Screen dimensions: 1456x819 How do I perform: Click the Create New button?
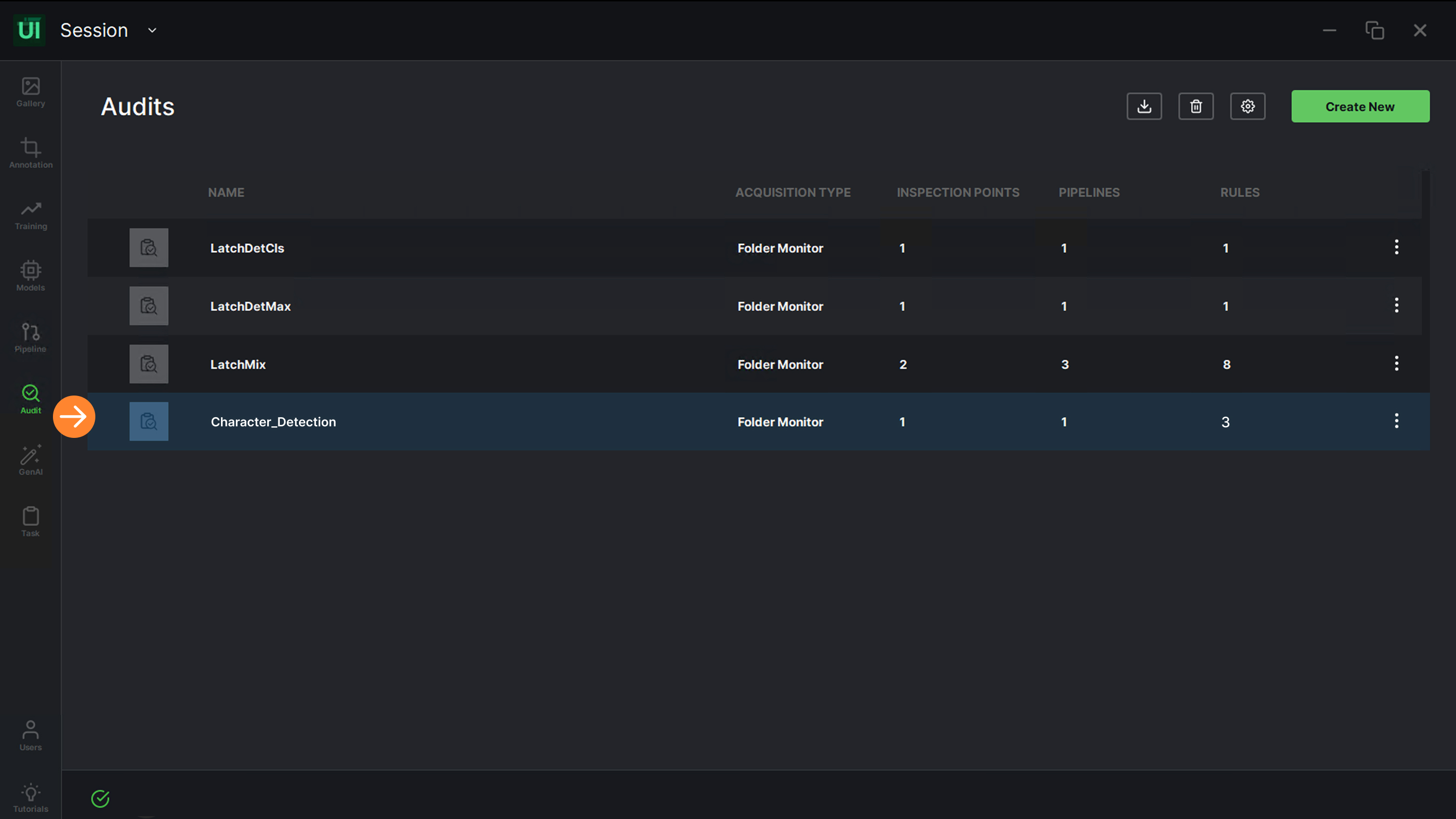click(x=1360, y=106)
